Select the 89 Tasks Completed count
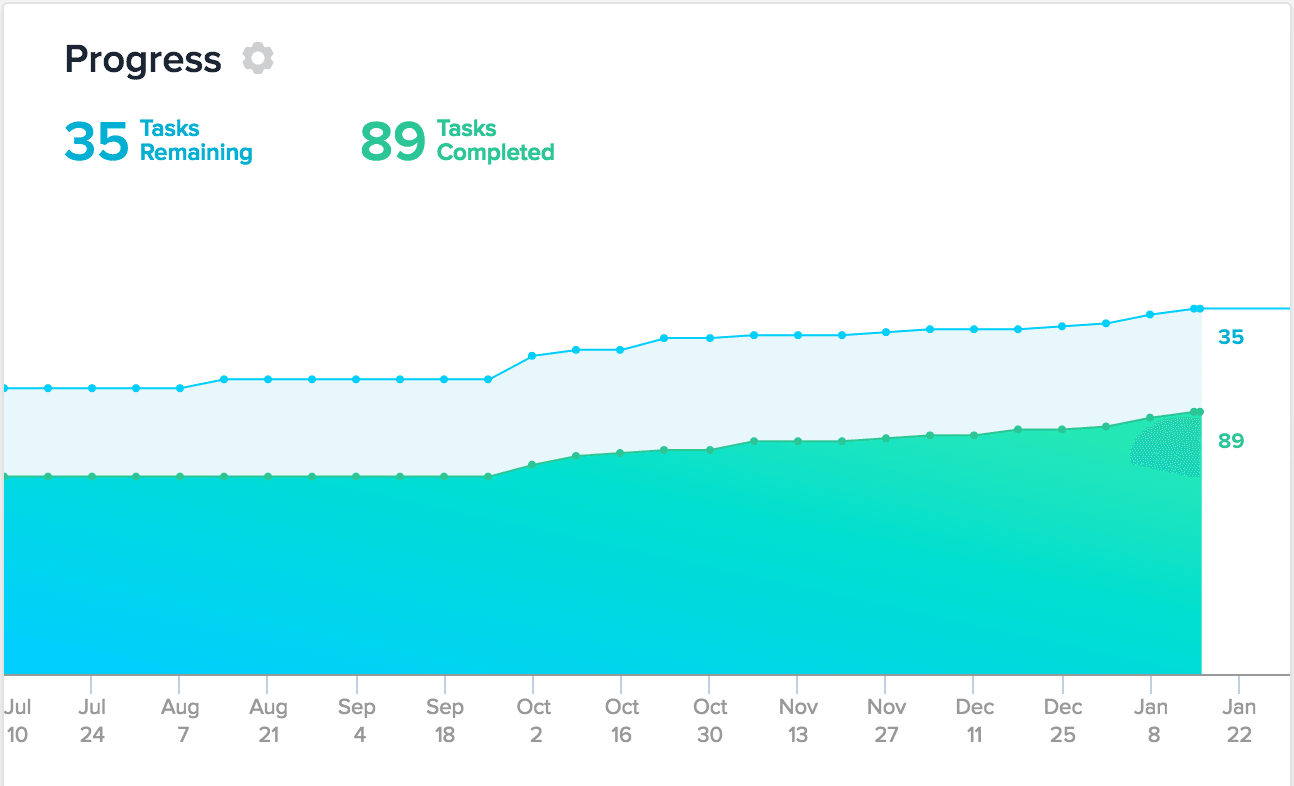The width and height of the screenshot is (1294, 786). tap(393, 141)
